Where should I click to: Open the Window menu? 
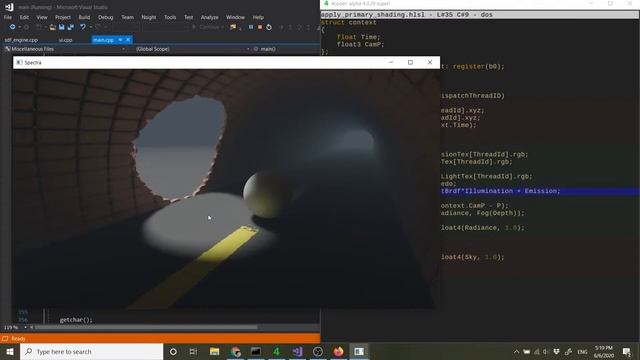[236, 17]
